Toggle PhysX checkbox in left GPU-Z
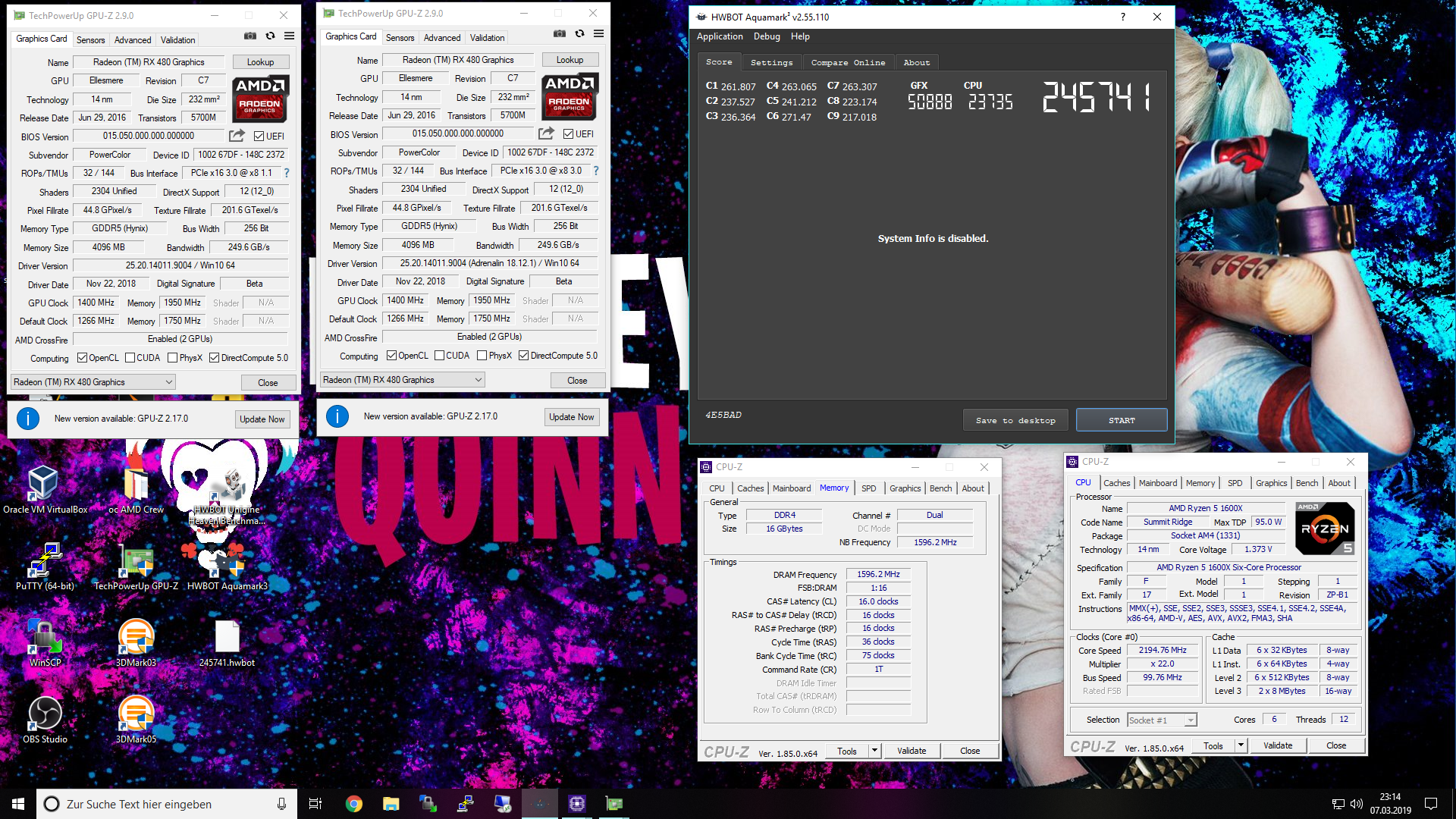This screenshot has height=819, width=1456. click(x=172, y=358)
